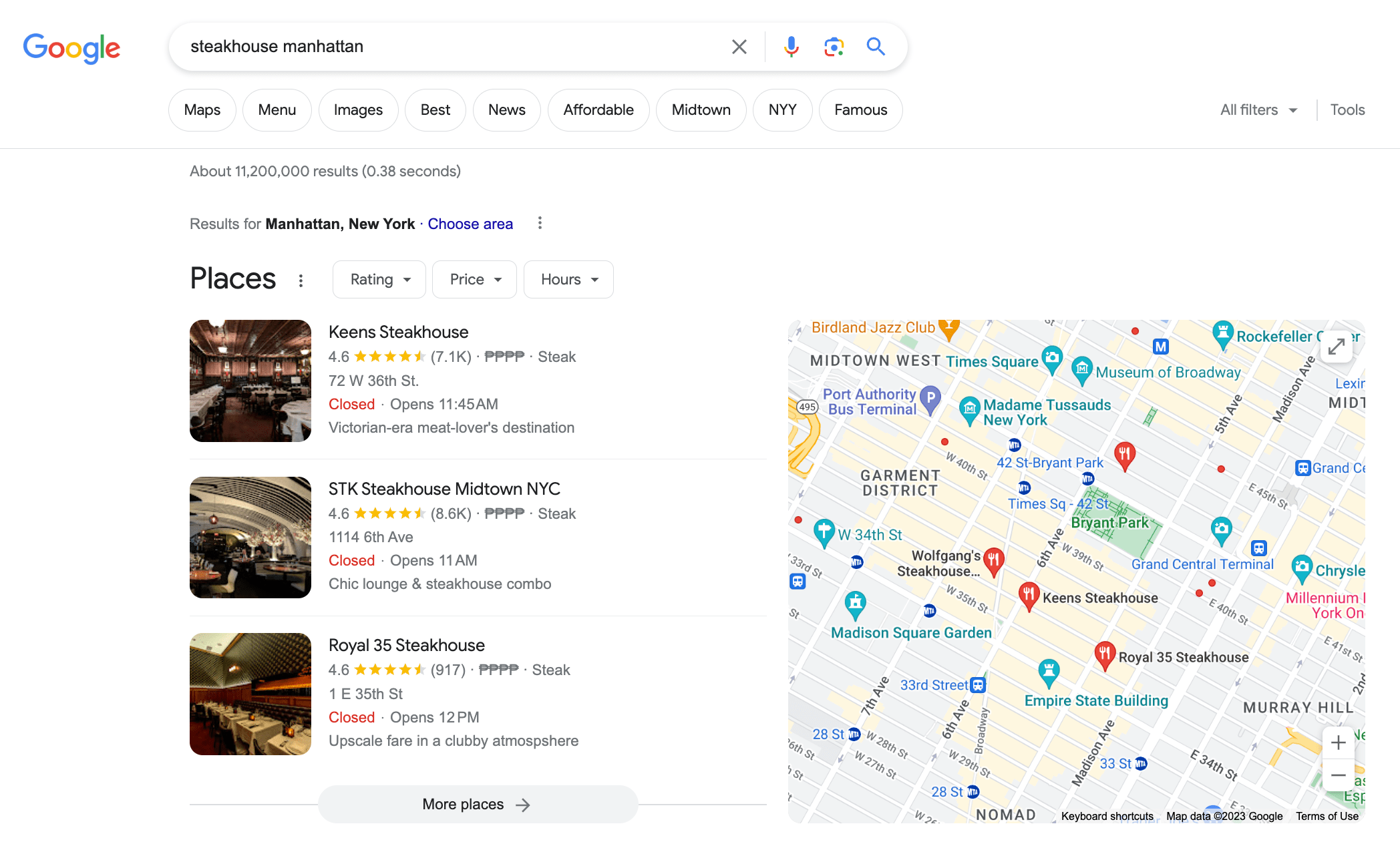
Task: Select the Famous filter chip
Action: 861,110
